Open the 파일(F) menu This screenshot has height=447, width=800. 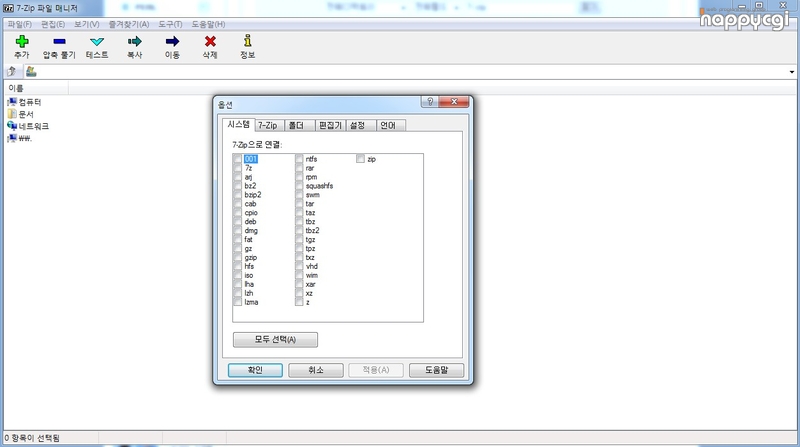pyautogui.click(x=19, y=24)
